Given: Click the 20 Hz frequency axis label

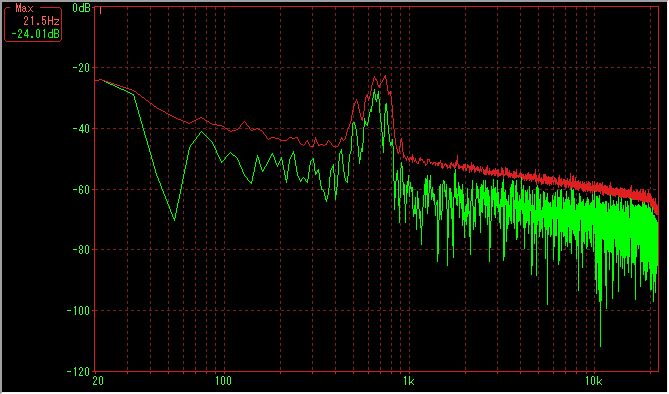Looking at the screenshot, I should coord(98,381).
